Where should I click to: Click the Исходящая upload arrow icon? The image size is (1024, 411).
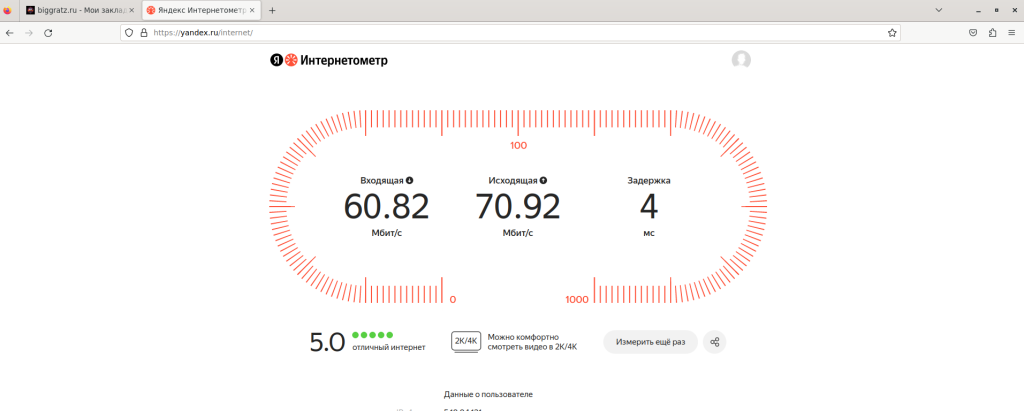click(x=543, y=181)
